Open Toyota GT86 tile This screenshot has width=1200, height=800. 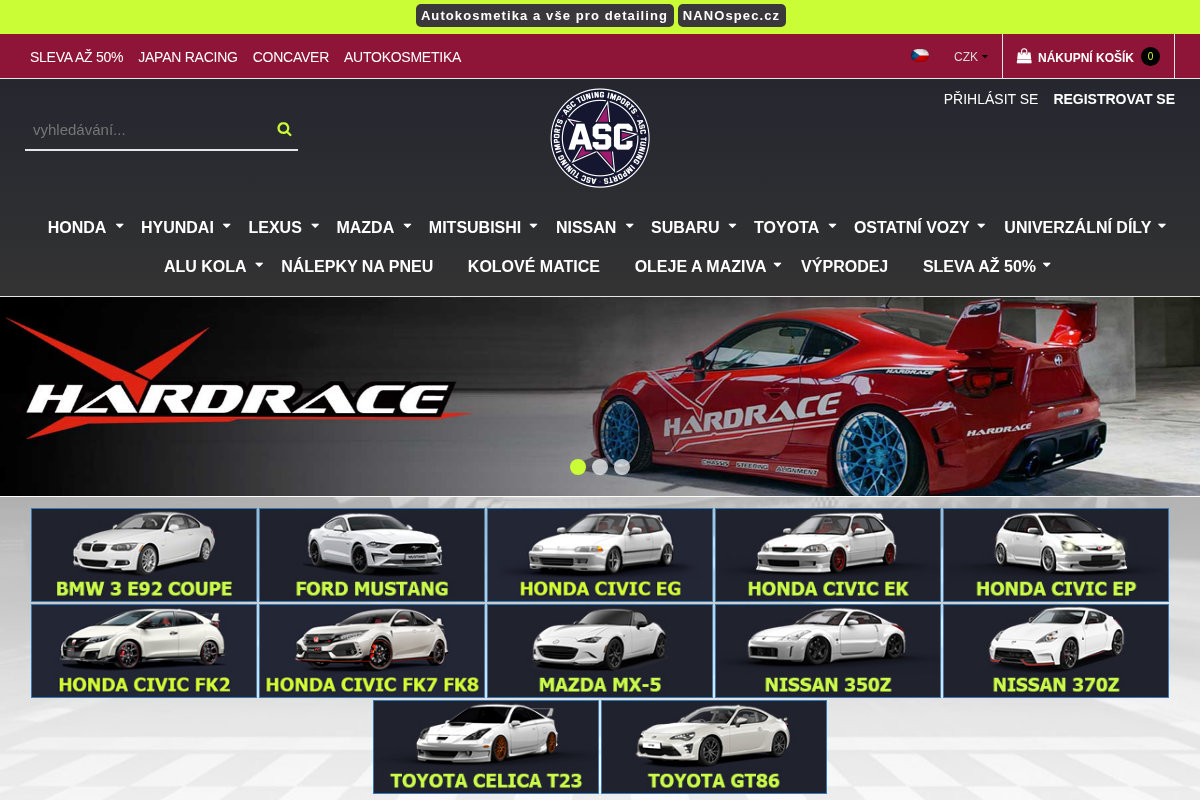714,747
